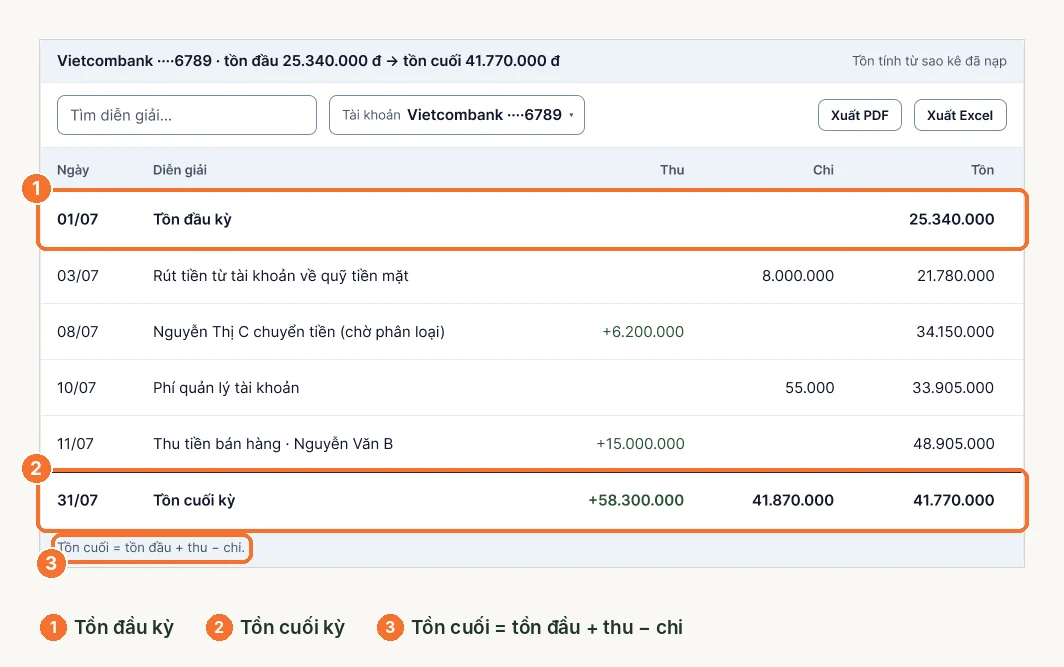Click 'Thu tiền bán hàng · Nguyễn Văn B'
The height and width of the screenshot is (667, 1064).
273,444
